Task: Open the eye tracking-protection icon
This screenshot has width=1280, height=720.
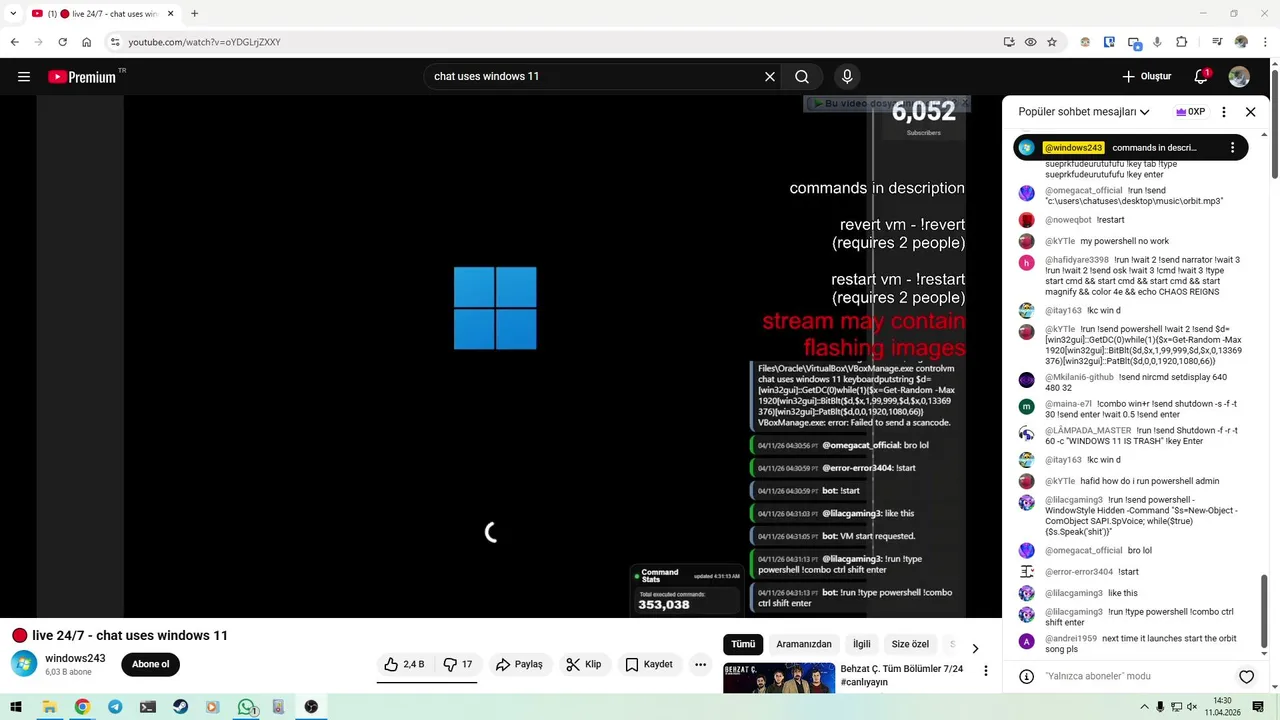Action: [x=1030, y=42]
